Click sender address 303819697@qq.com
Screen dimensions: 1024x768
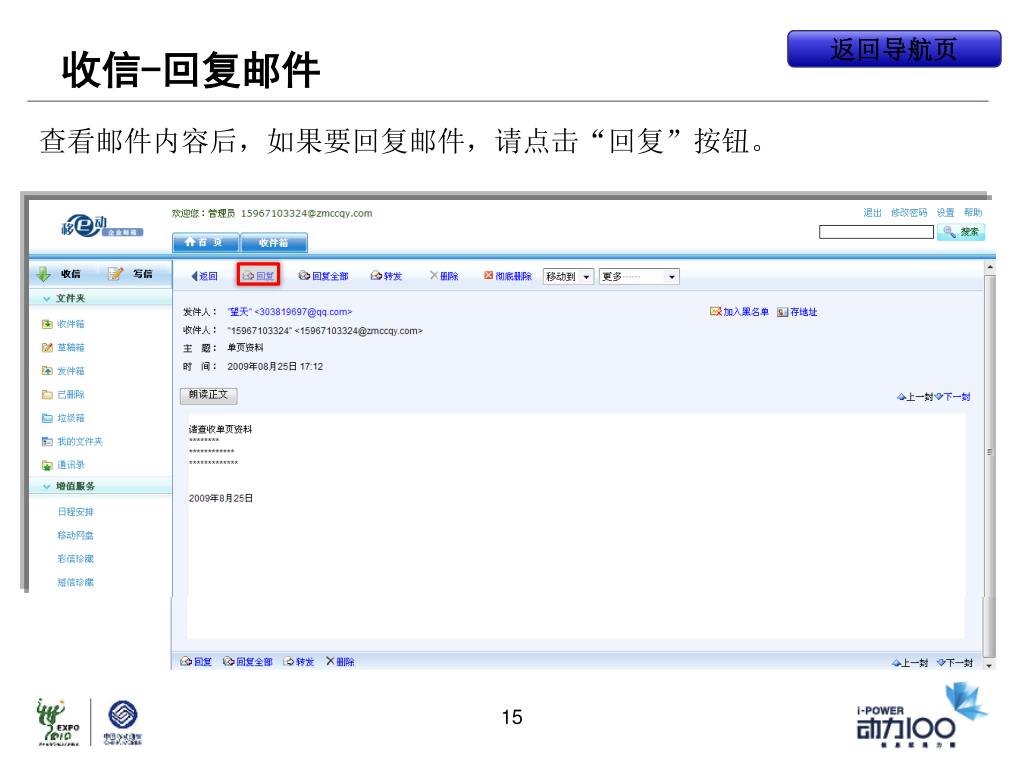[303, 312]
